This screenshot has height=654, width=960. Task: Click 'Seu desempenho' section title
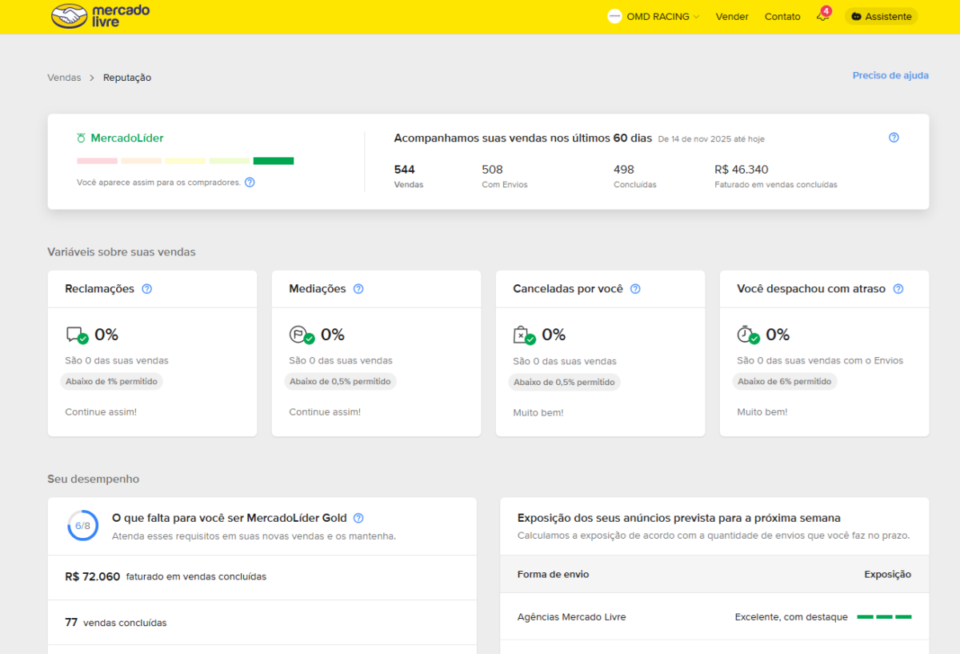(93, 479)
